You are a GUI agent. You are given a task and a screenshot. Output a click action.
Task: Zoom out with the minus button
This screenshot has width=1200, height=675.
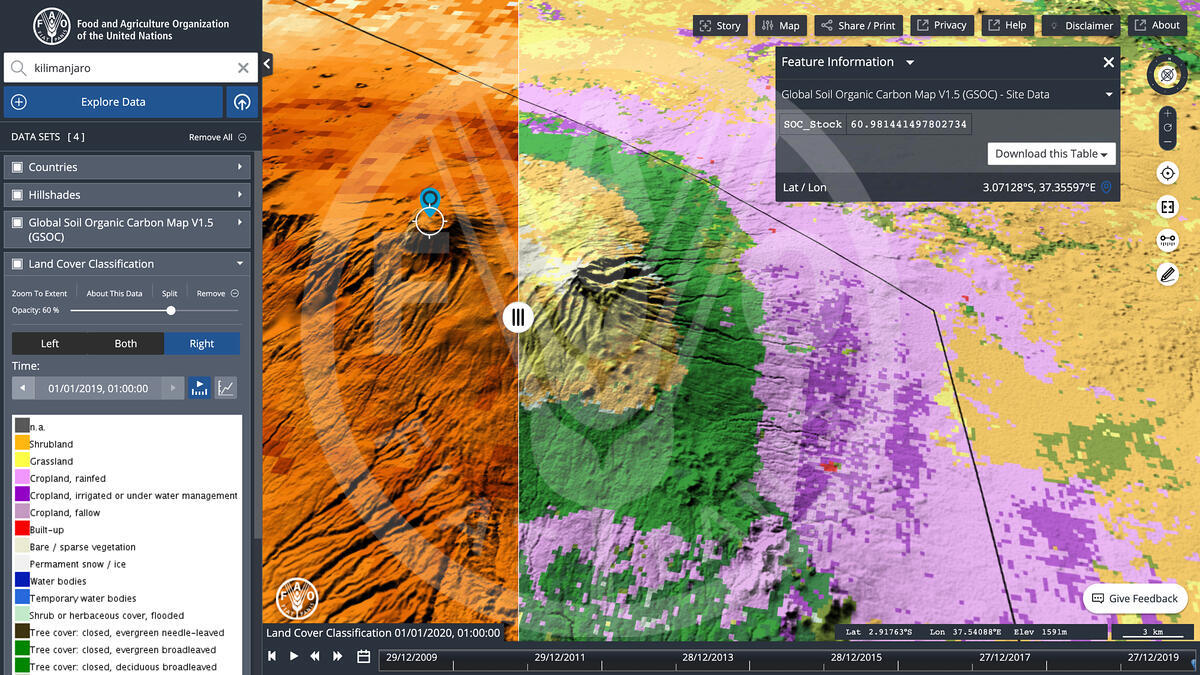click(1167, 142)
